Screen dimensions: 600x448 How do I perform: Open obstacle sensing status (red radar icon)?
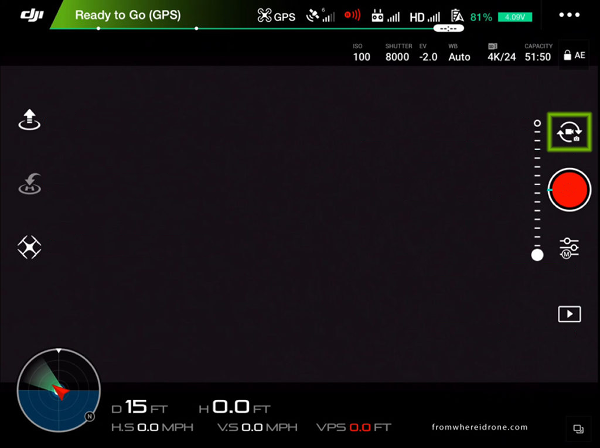pos(352,15)
